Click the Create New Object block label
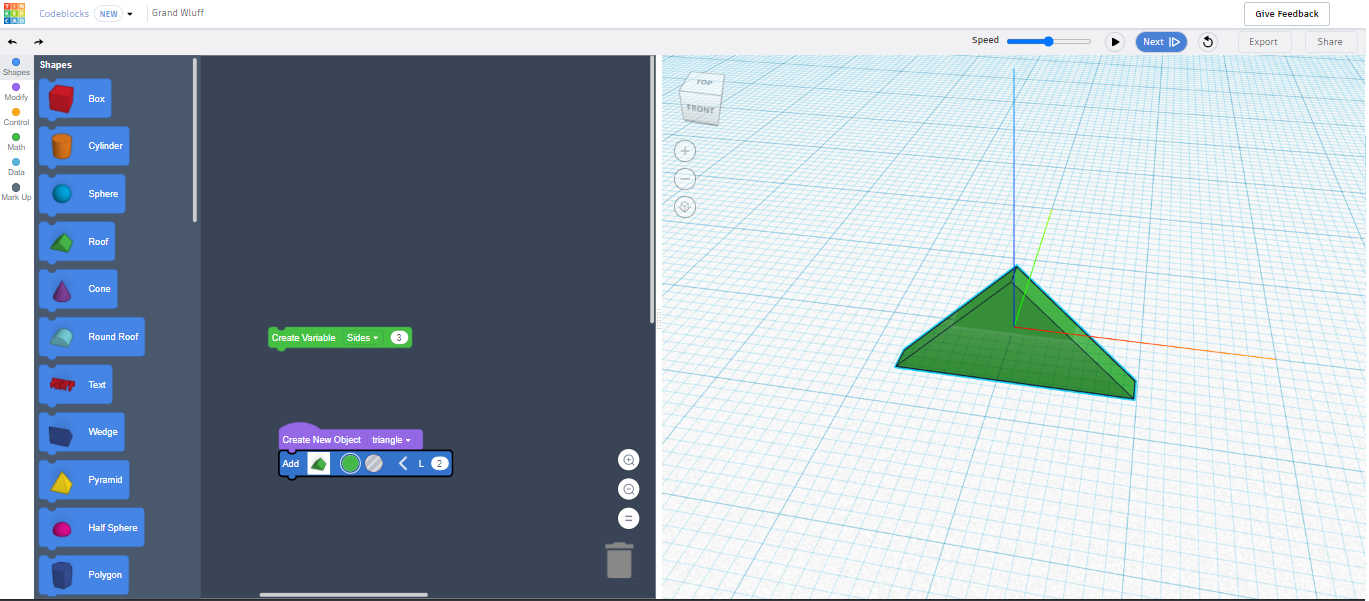This screenshot has height=601, width=1369. tap(322, 440)
